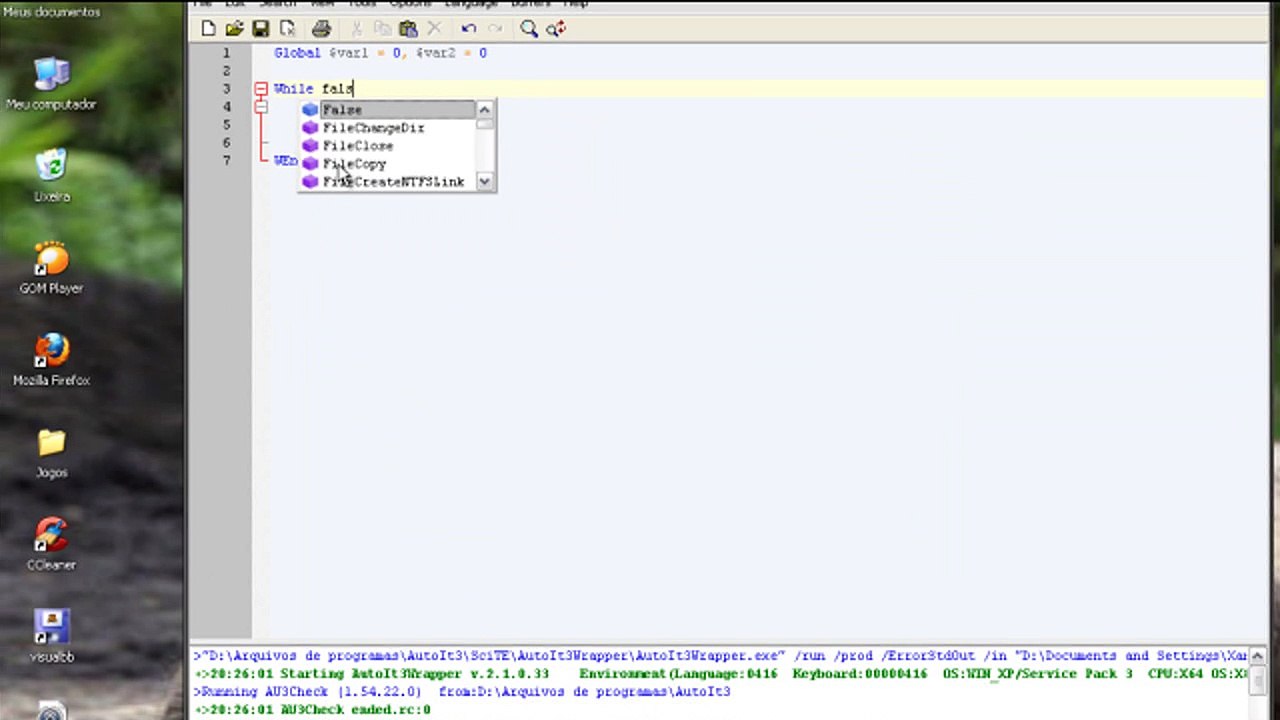
Task: Open a file using the toolbar folder icon
Action: point(234,29)
